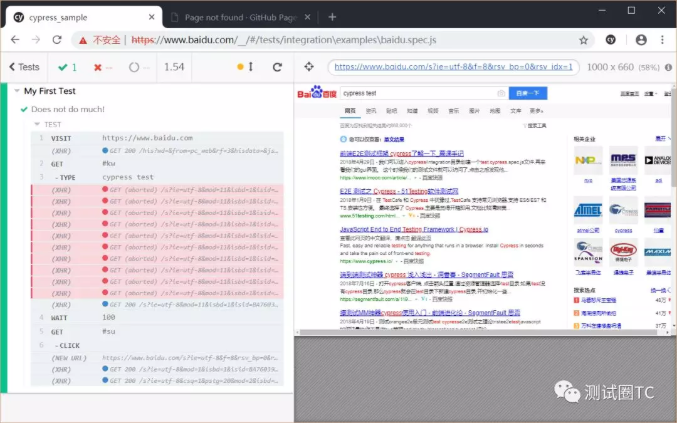Viewport: 678px width, 424px height.
Task: Open the E2E 51Testing search result
Action: (399, 191)
